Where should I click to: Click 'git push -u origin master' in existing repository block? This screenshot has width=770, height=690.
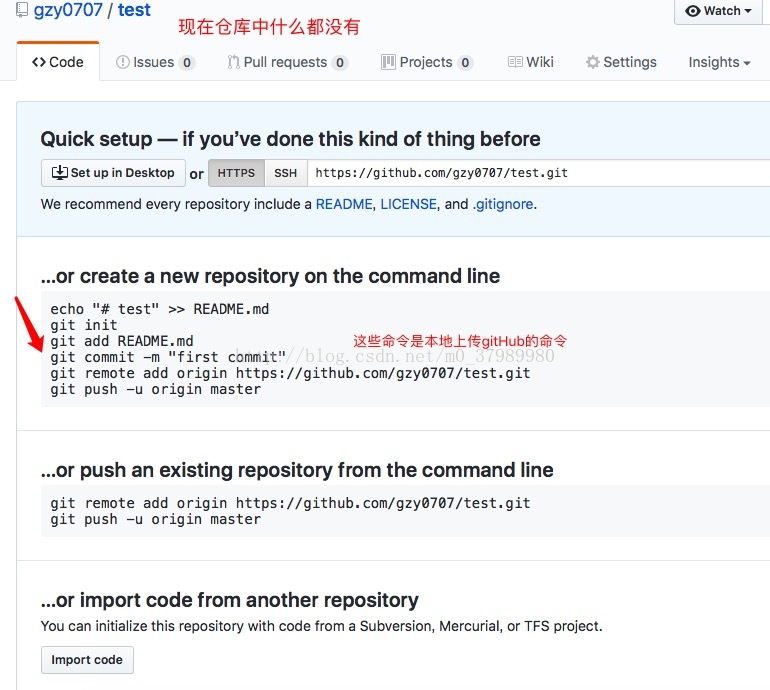[156, 519]
